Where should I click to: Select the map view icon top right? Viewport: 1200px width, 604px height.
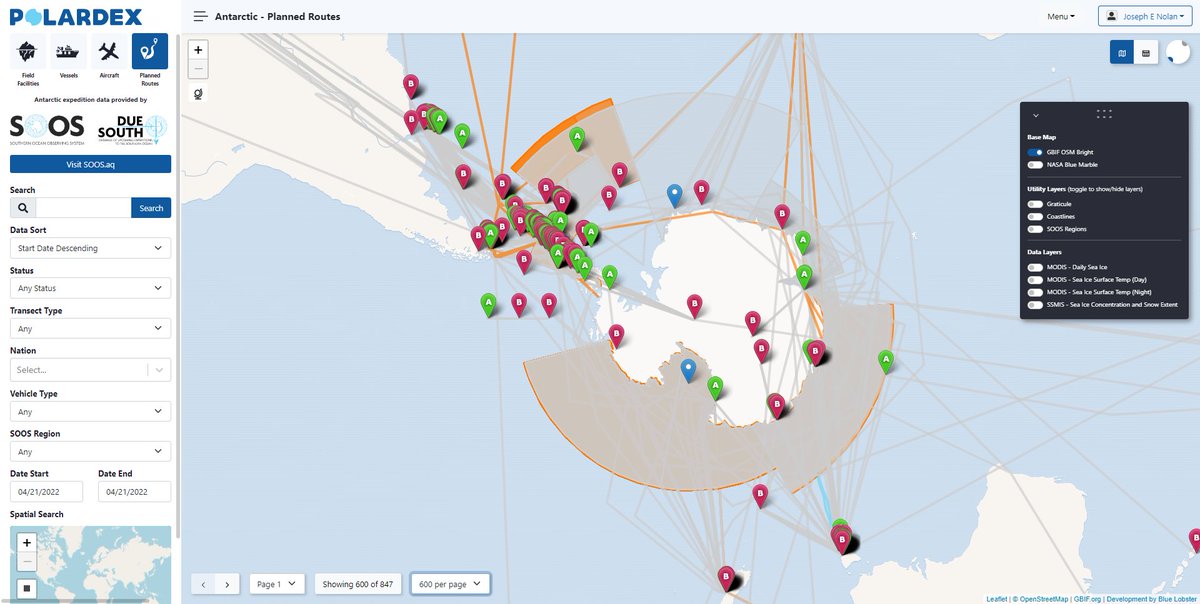1120,51
